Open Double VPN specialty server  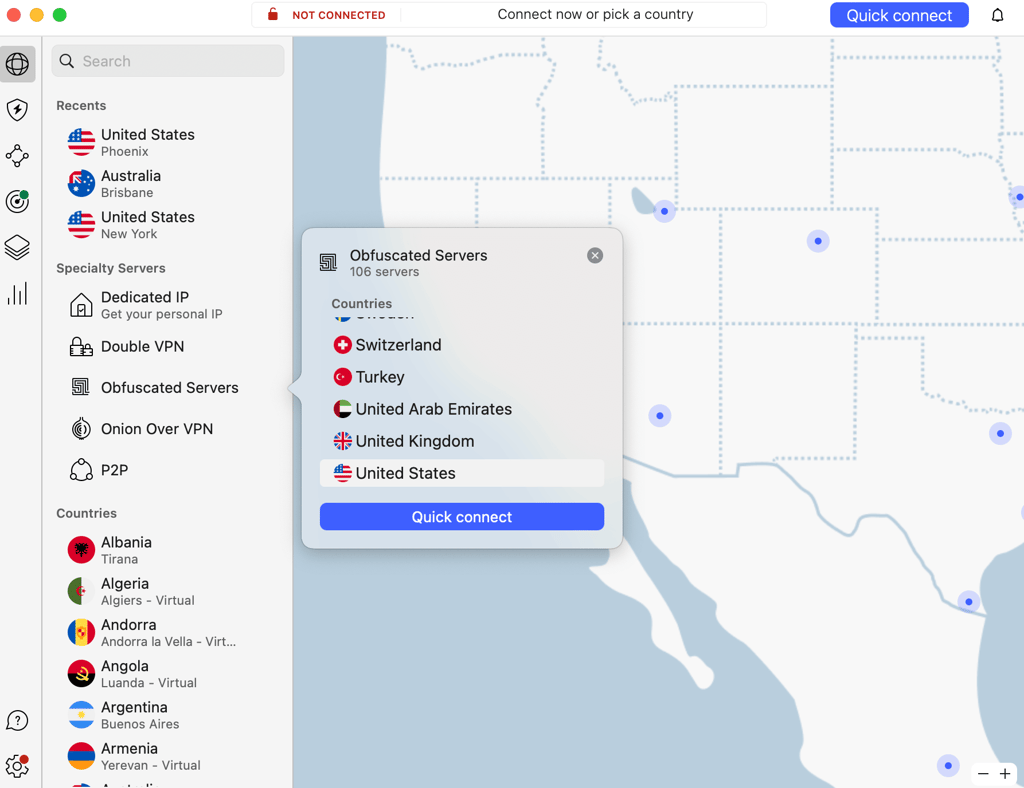coord(170,346)
